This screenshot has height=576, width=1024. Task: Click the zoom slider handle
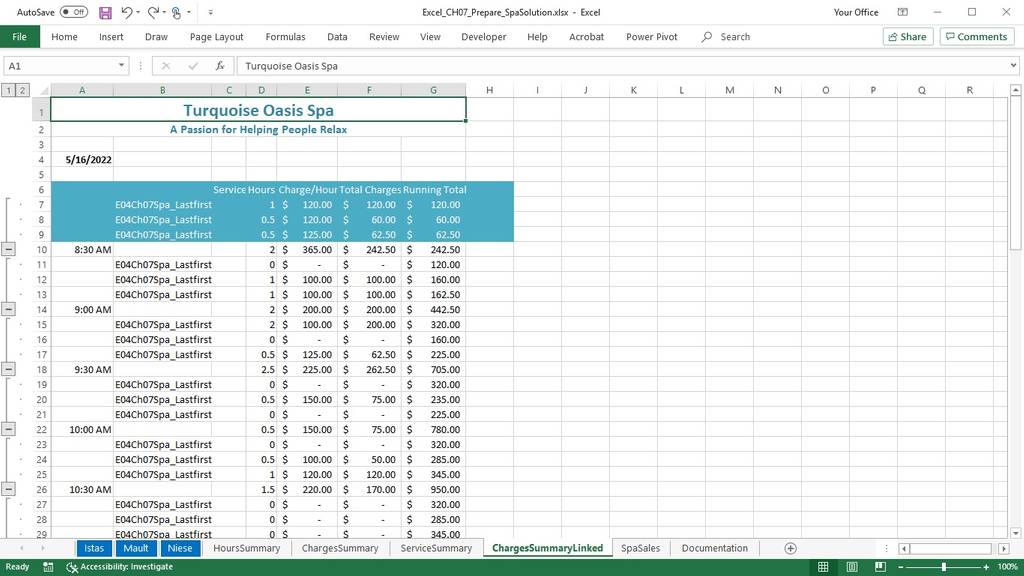pyautogui.click(x=943, y=567)
